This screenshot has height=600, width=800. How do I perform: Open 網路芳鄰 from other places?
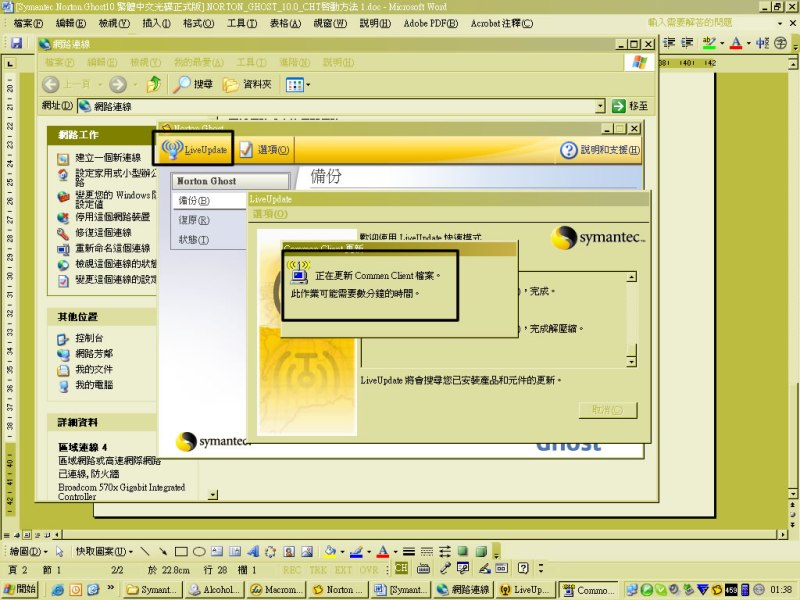pyautogui.click(x=94, y=354)
